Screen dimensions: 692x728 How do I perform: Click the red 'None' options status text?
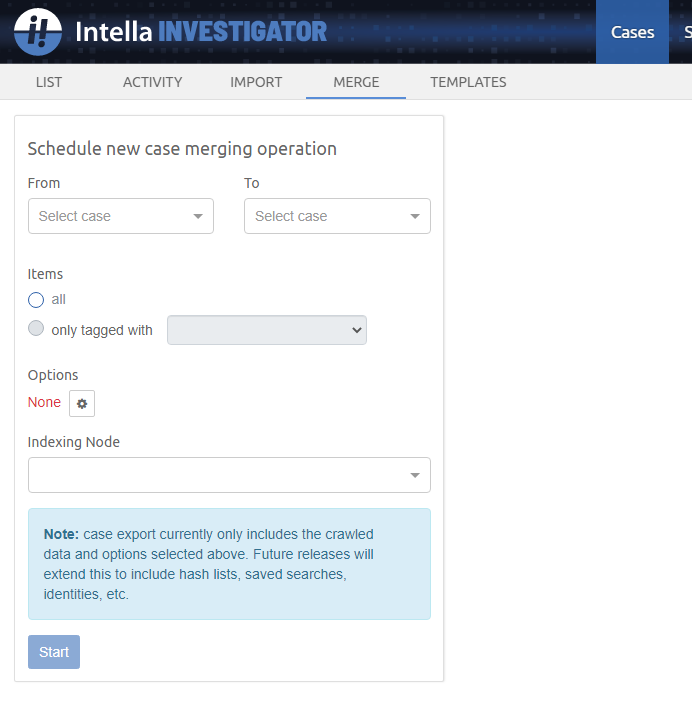click(x=44, y=402)
